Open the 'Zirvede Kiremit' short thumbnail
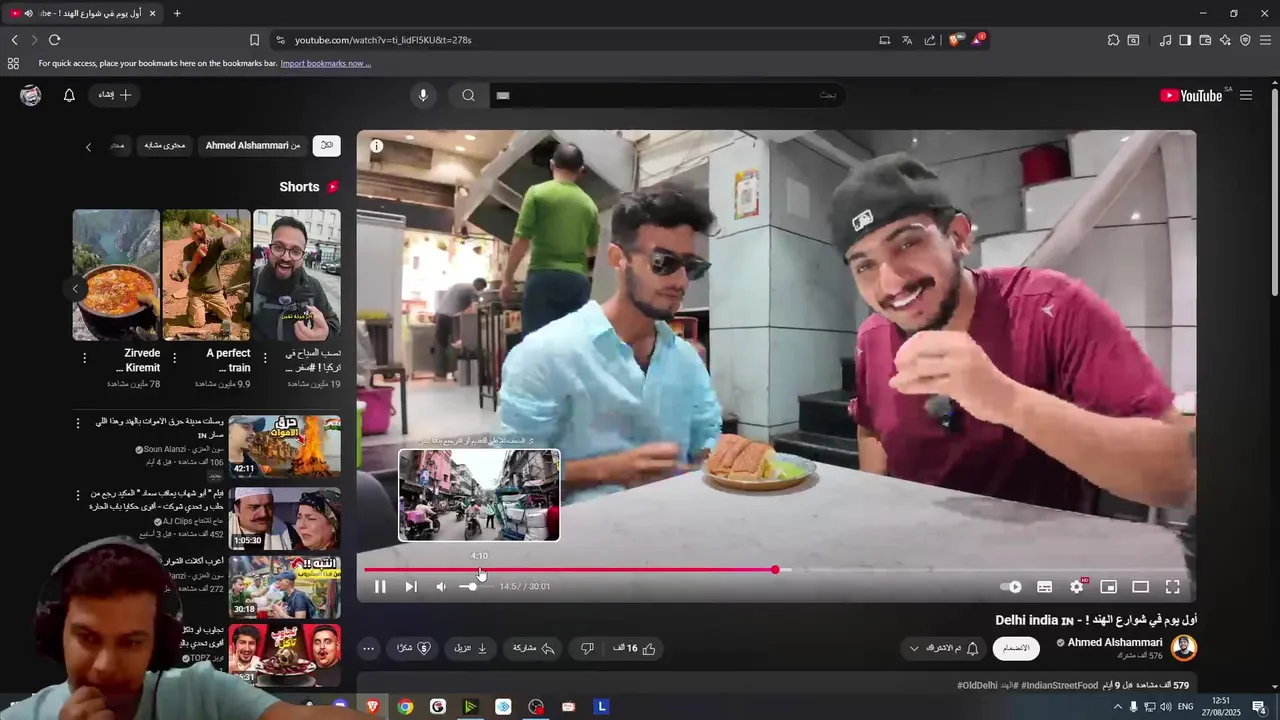The width and height of the screenshot is (1280, 720). tap(116, 275)
